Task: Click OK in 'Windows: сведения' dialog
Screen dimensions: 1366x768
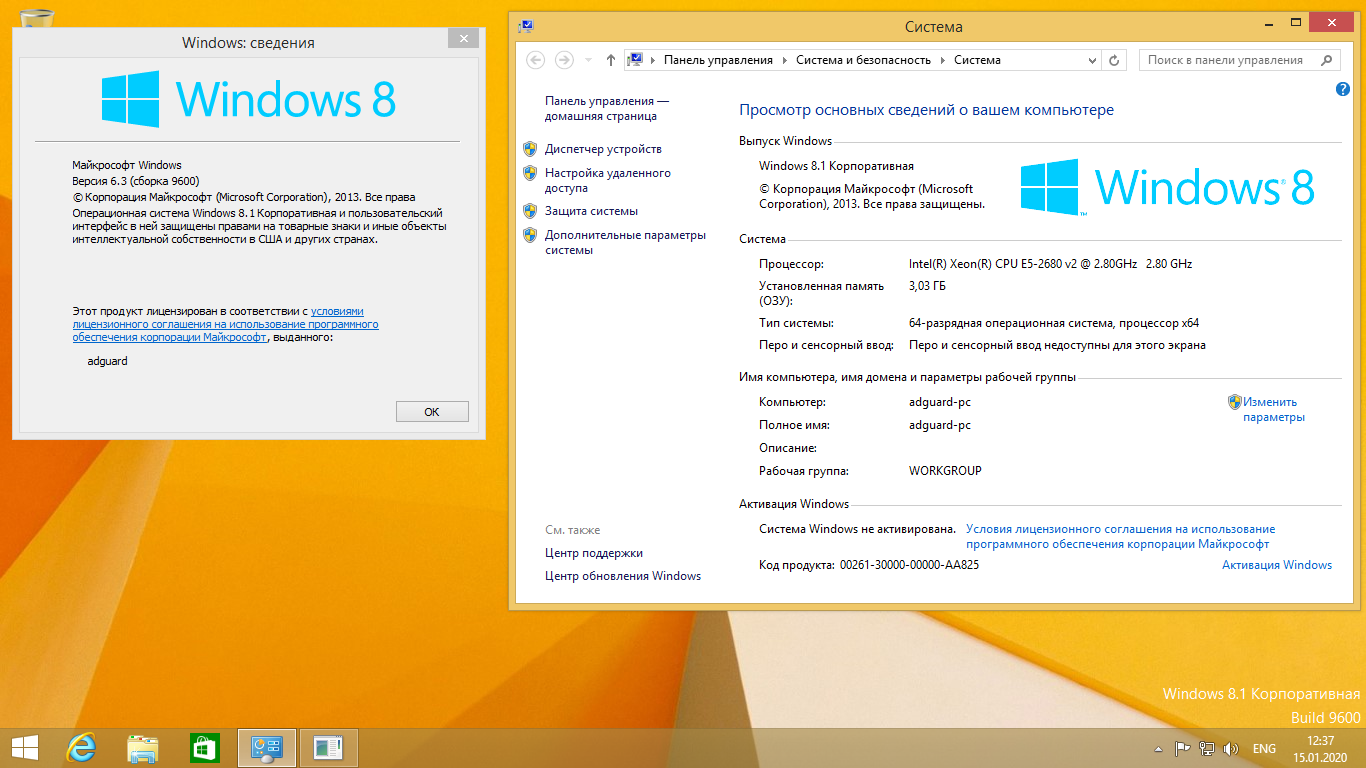Action: pos(432,411)
